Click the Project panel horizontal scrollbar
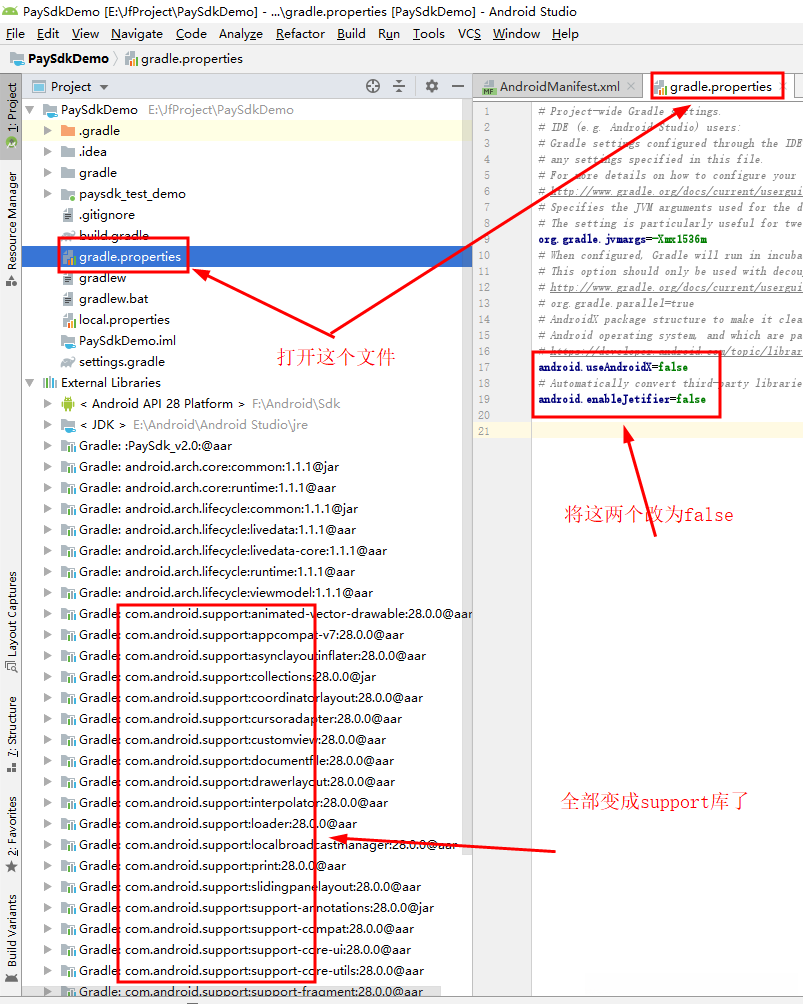 pyautogui.click(x=233, y=991)
